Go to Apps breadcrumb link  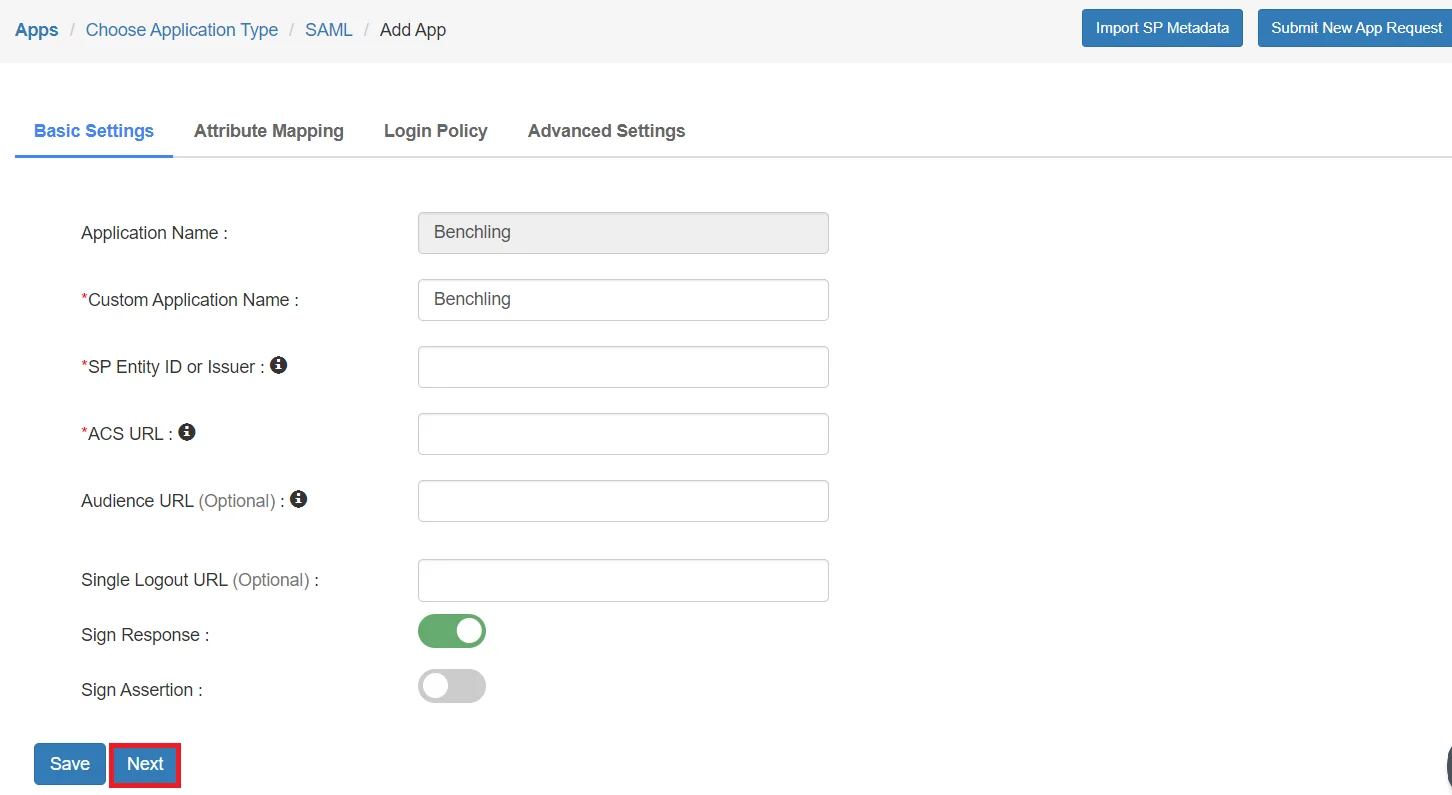(37, 30)
